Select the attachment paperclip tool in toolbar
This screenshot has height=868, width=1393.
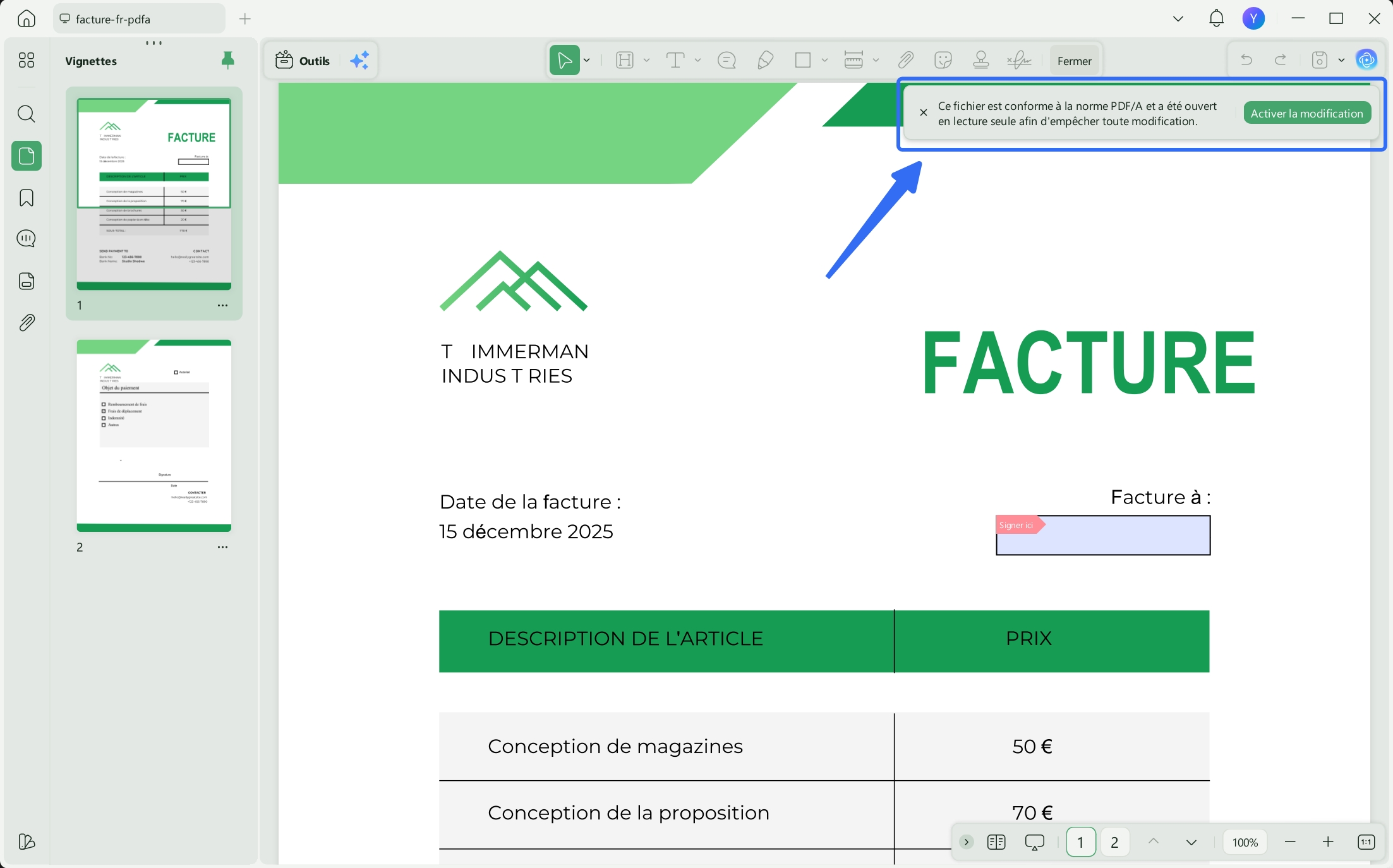[905, 61]
